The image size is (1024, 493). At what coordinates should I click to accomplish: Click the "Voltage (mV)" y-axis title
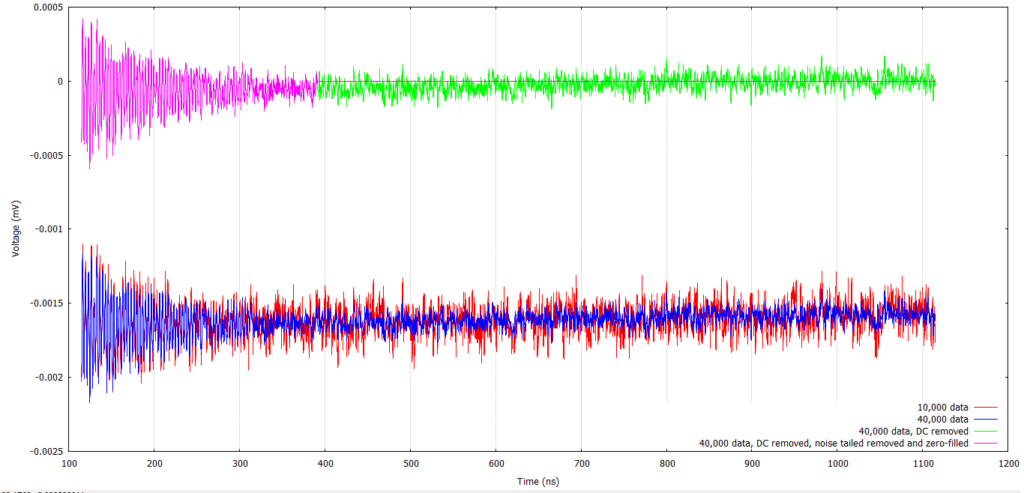tap(16, 229)
